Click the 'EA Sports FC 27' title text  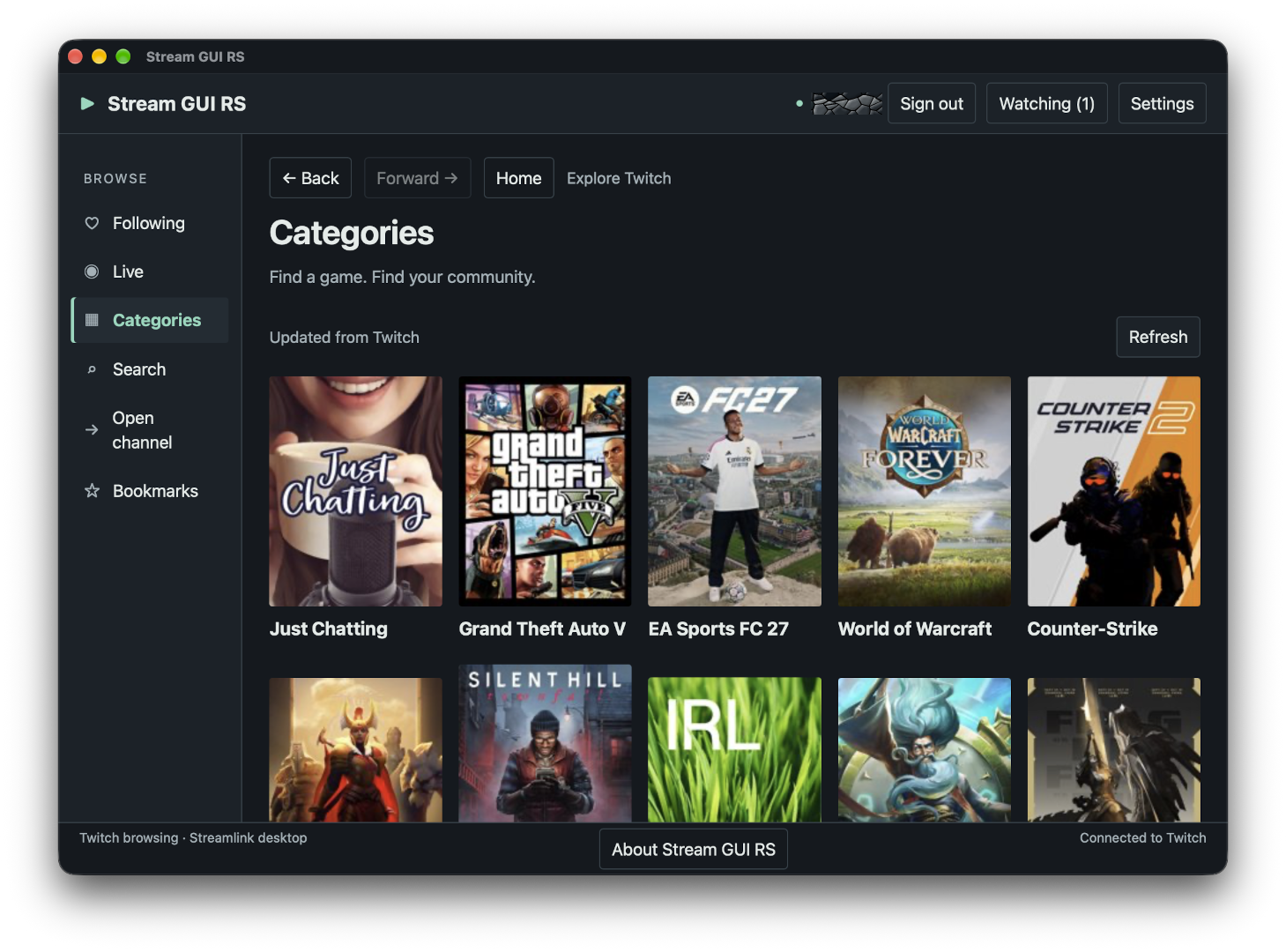click(x=718, y=628)
